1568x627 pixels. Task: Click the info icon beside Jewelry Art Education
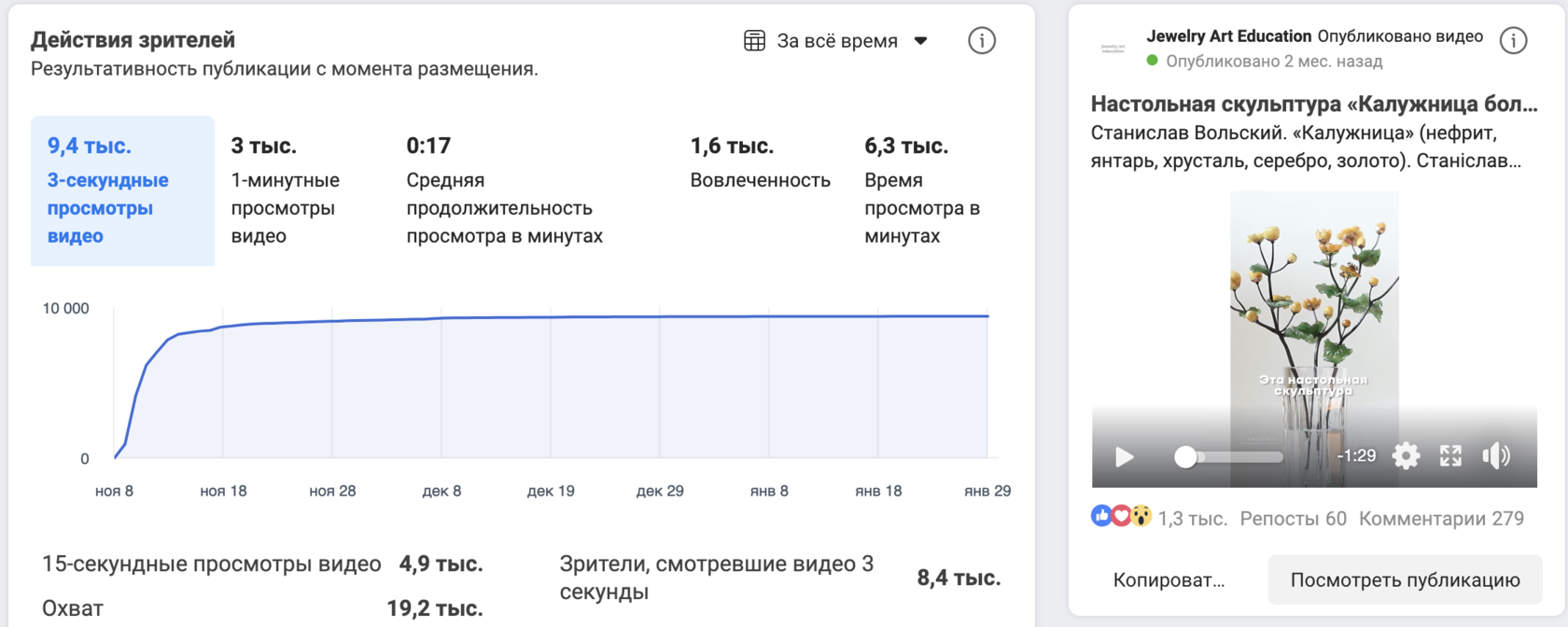[1513, 41]
